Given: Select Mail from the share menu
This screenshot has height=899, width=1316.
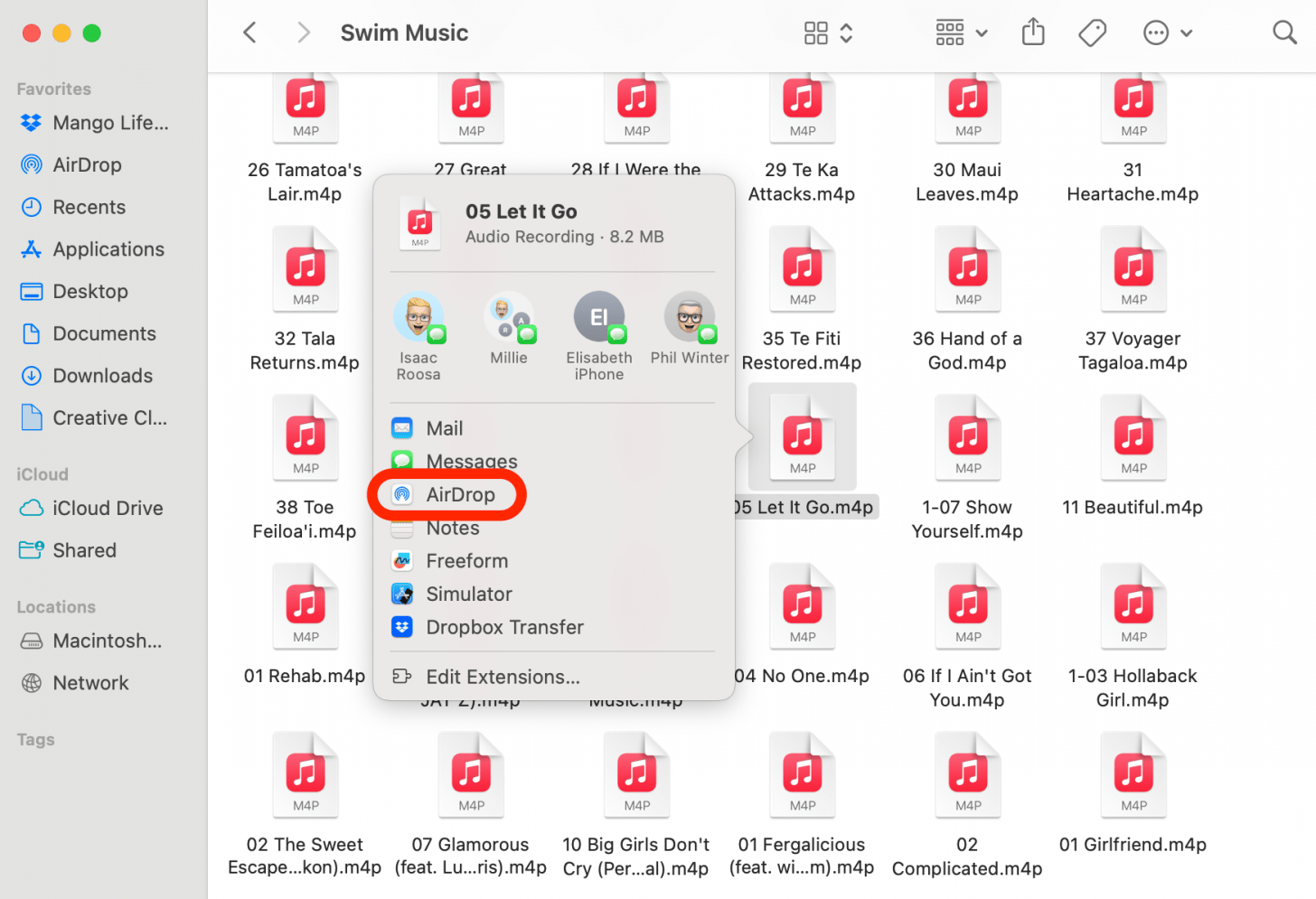Looking at the screenshot, I should (444, 428).
